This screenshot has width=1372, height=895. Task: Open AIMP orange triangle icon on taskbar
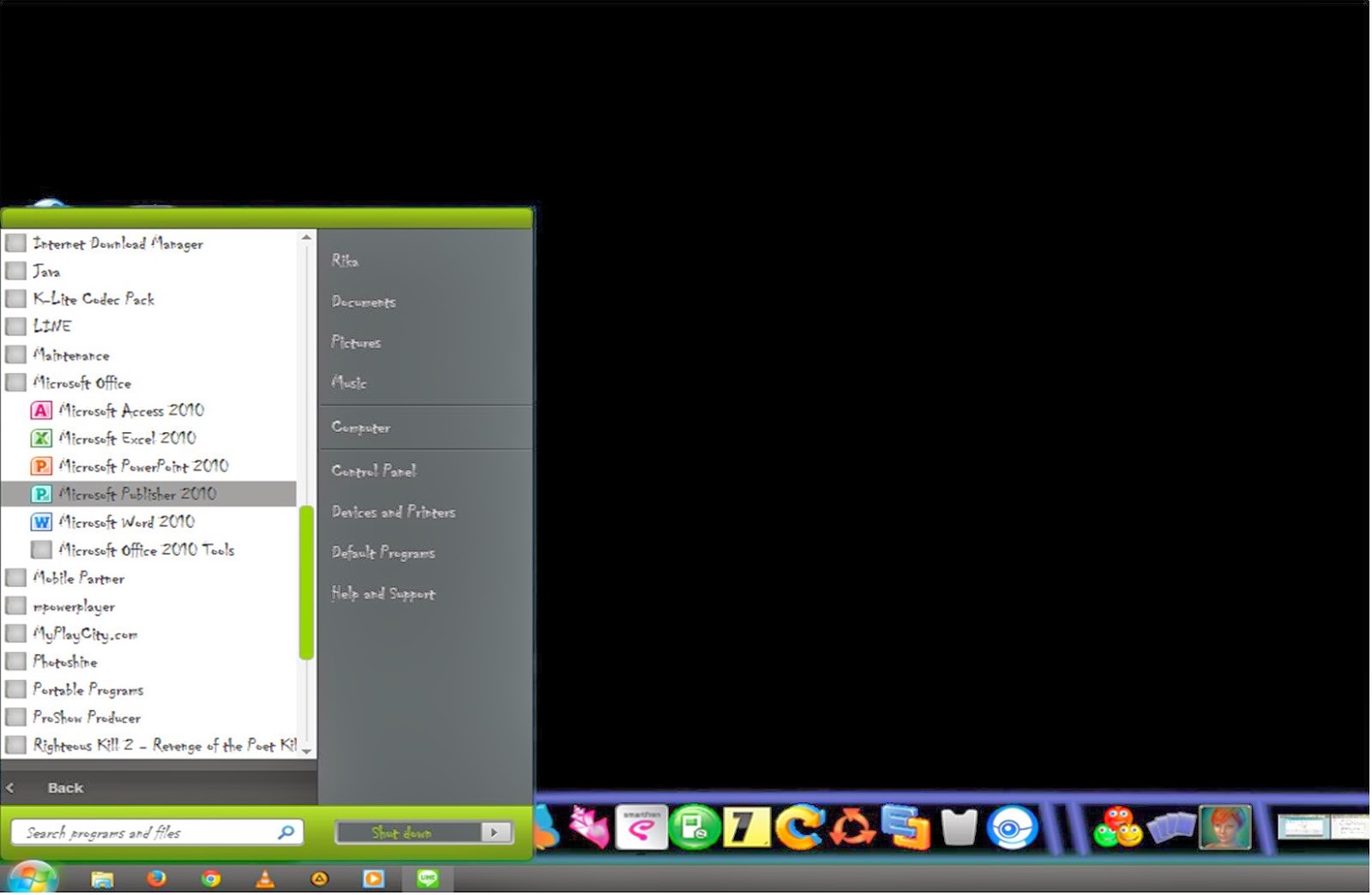319,879
